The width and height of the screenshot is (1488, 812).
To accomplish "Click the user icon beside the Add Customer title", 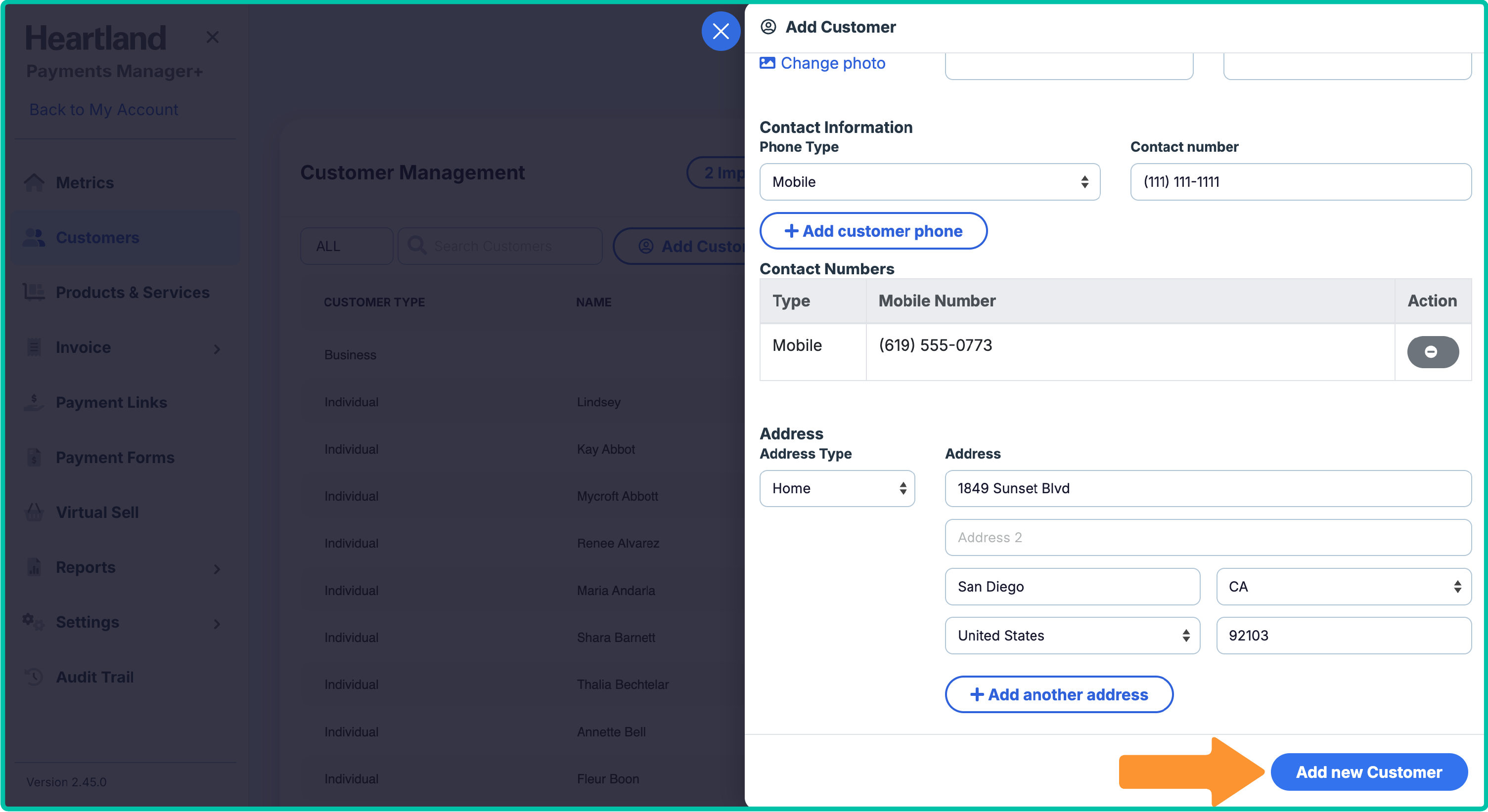I will 768,27.
